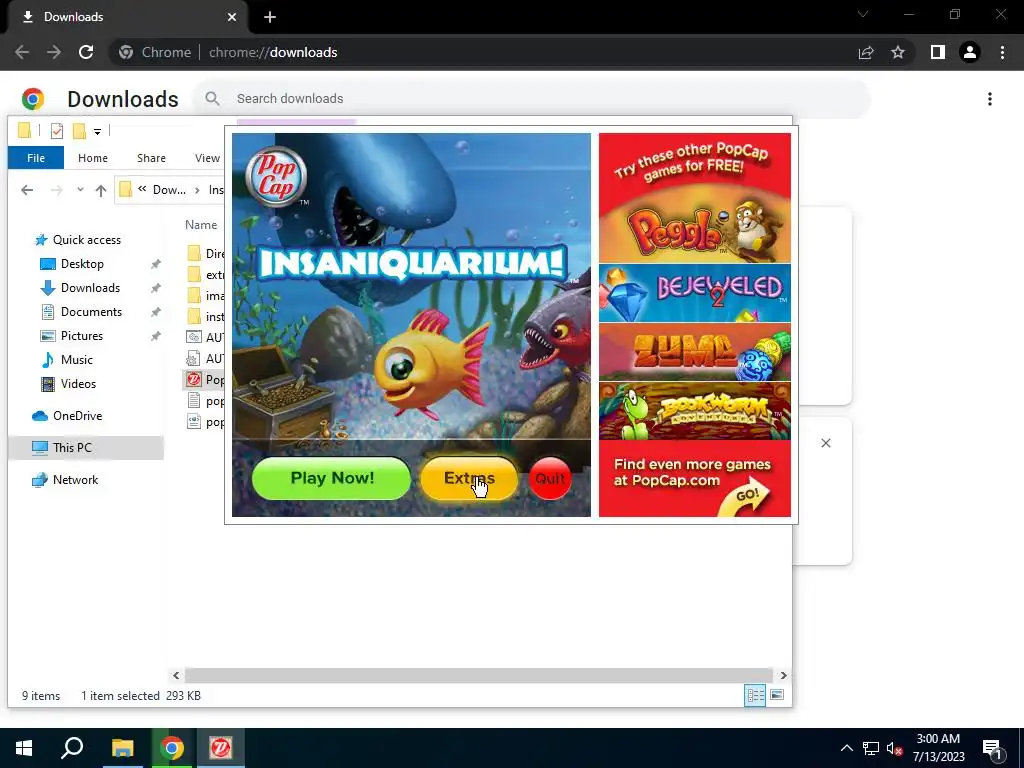The width and height of the screenshot is (1024, 768).
Task: Open the Zuma game banner
Action: (694, 353)
